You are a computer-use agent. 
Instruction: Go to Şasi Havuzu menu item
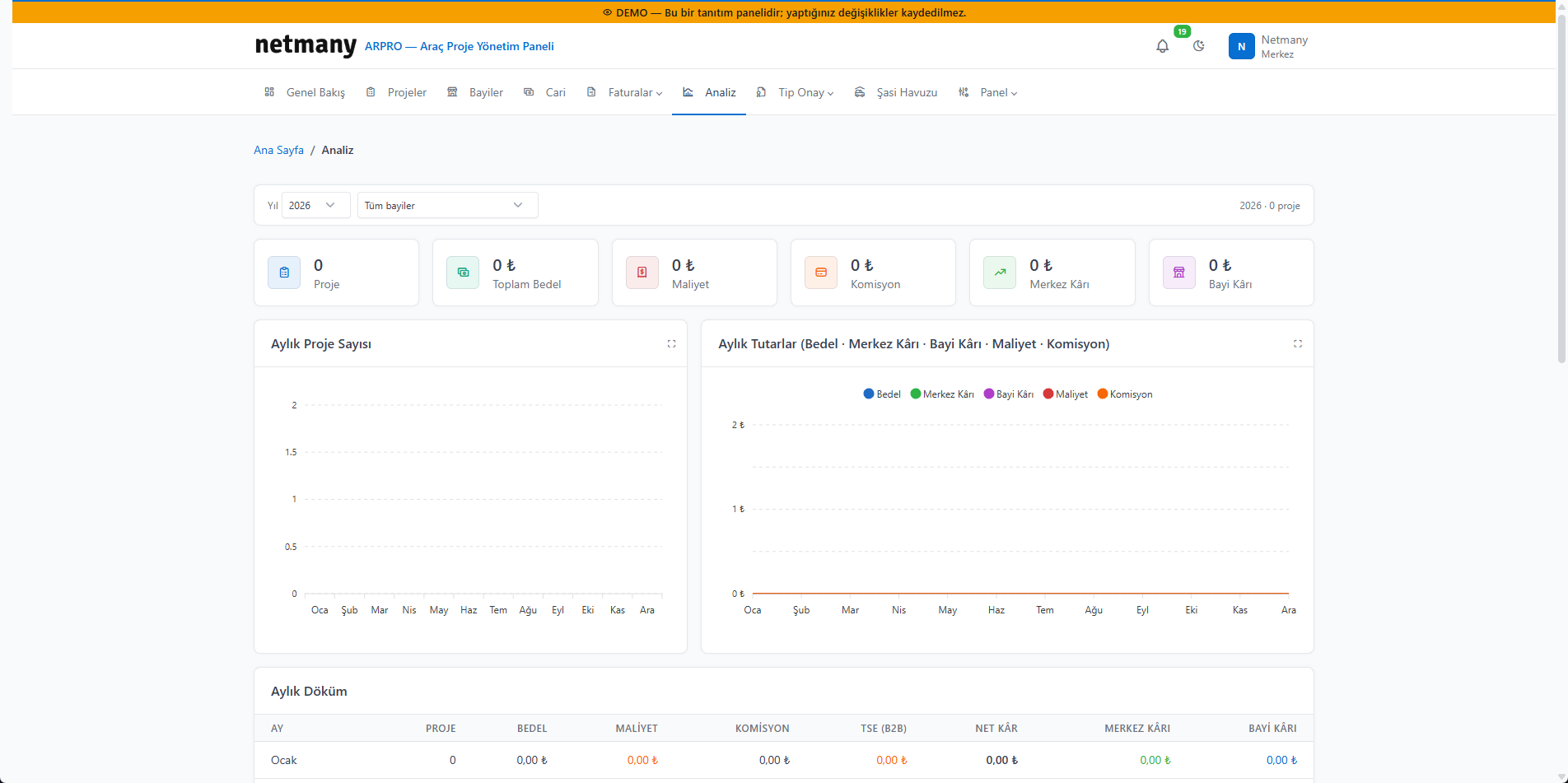[x=896, y=92]
